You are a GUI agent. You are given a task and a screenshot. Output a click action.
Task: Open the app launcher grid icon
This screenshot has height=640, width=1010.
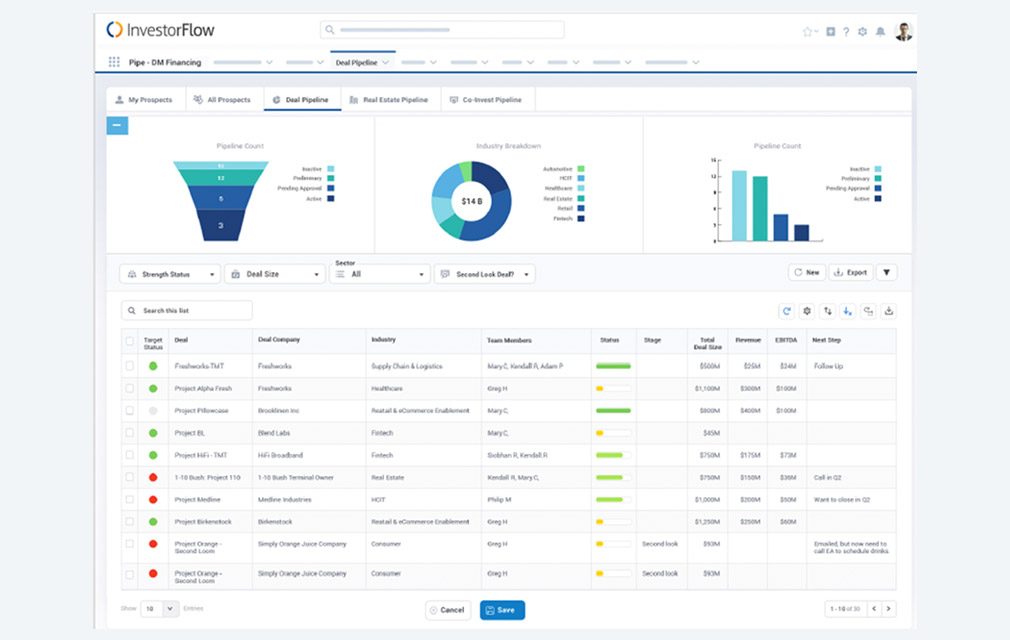[x=113, y=62]
